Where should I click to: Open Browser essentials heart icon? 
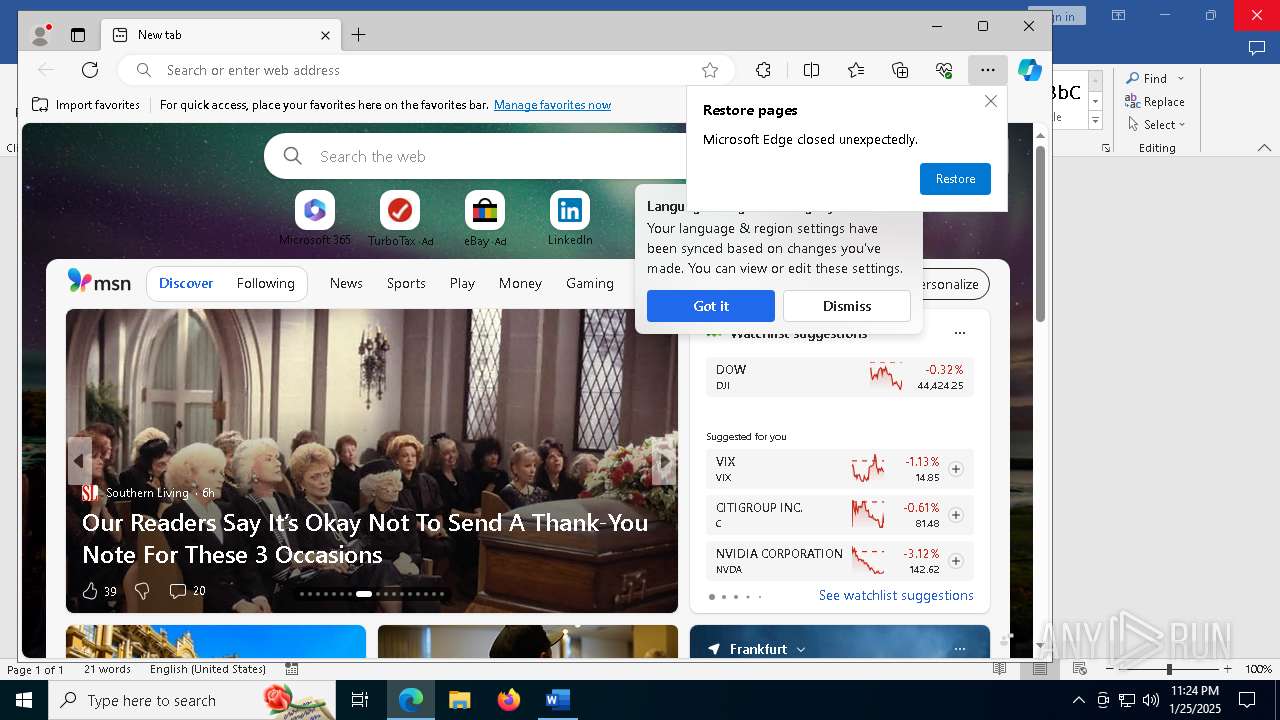tap(944, 70)
